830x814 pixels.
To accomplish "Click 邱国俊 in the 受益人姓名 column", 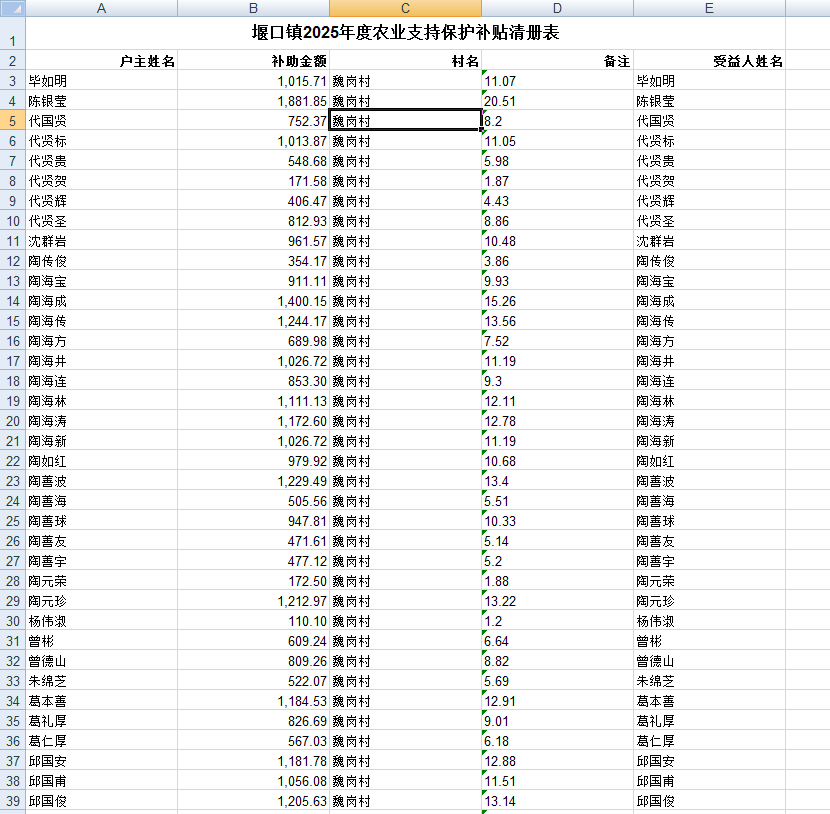I will [709, 801].
